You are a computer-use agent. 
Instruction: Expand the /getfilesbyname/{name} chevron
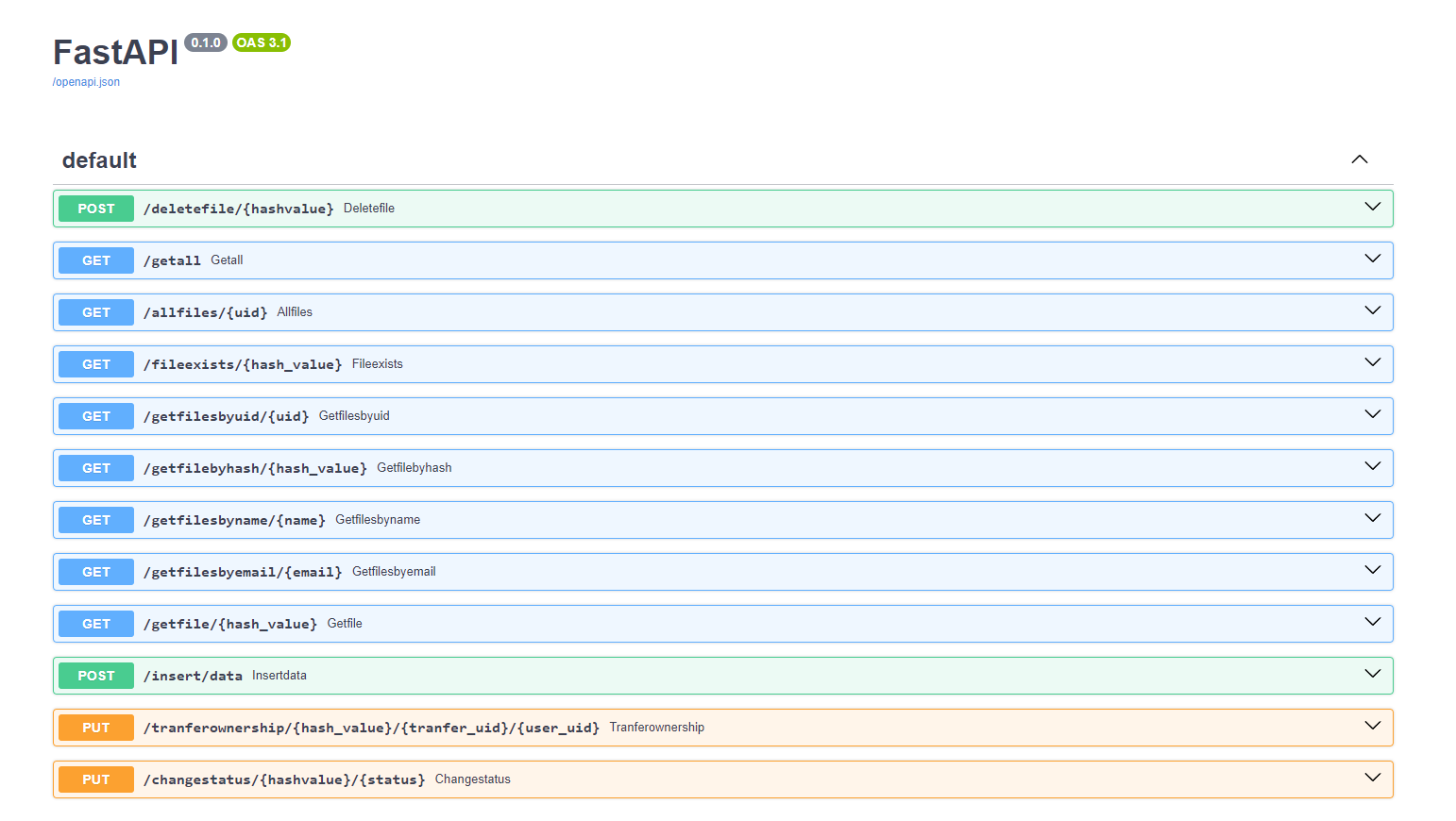[1373, 518]
